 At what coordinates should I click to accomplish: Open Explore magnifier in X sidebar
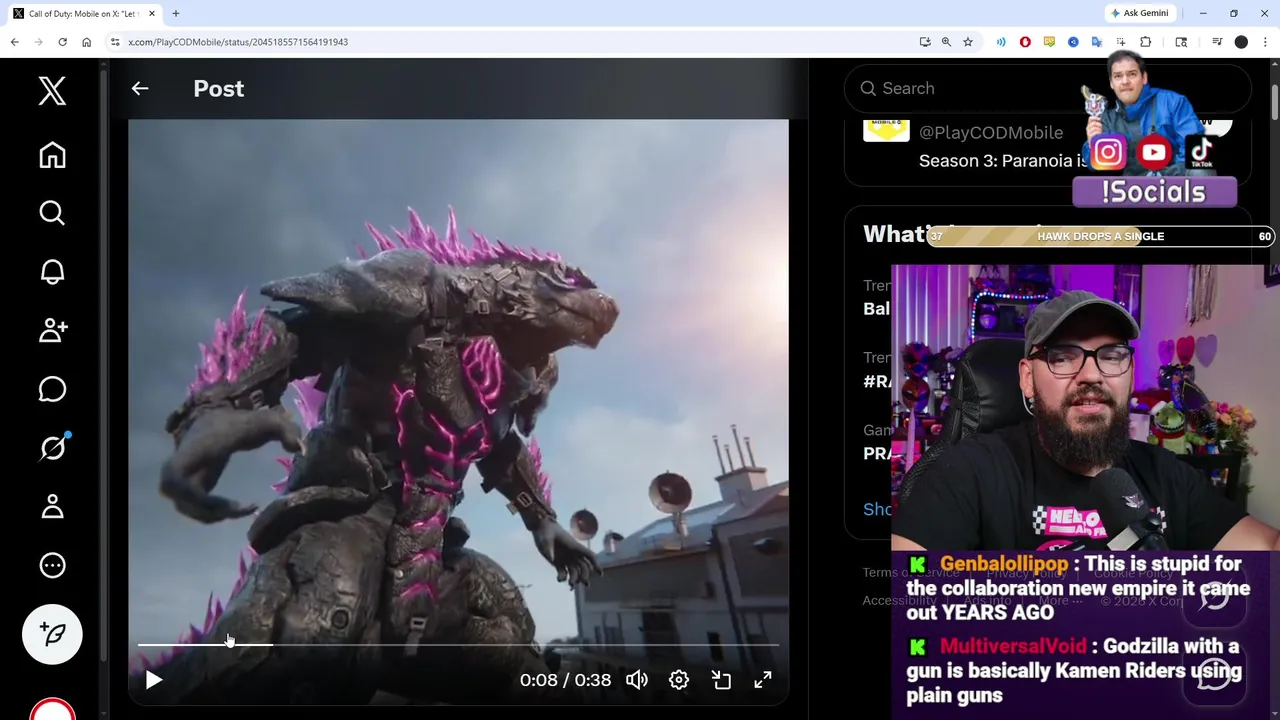point(52,213)
